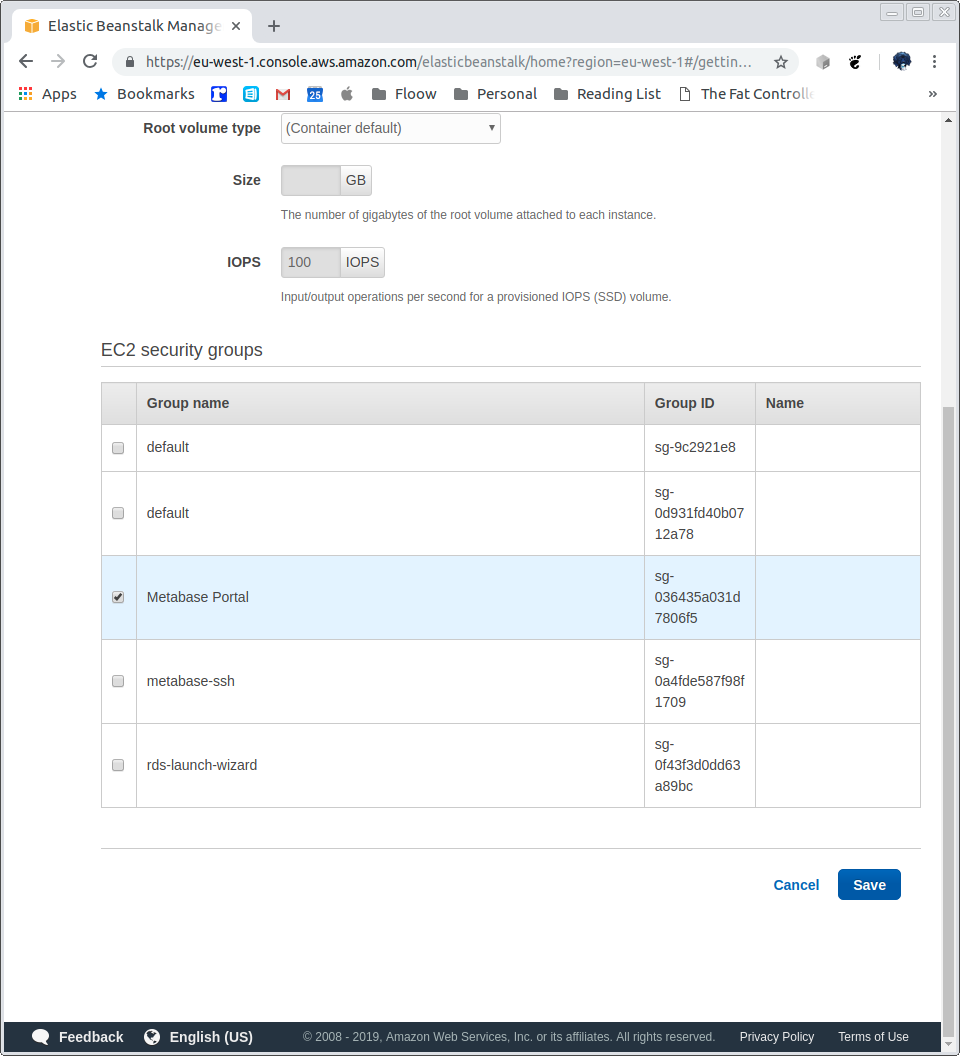The image size is (960, 1056).
Task: Check the default sg-9c2921e8 security group
Action: pos(118,448)
